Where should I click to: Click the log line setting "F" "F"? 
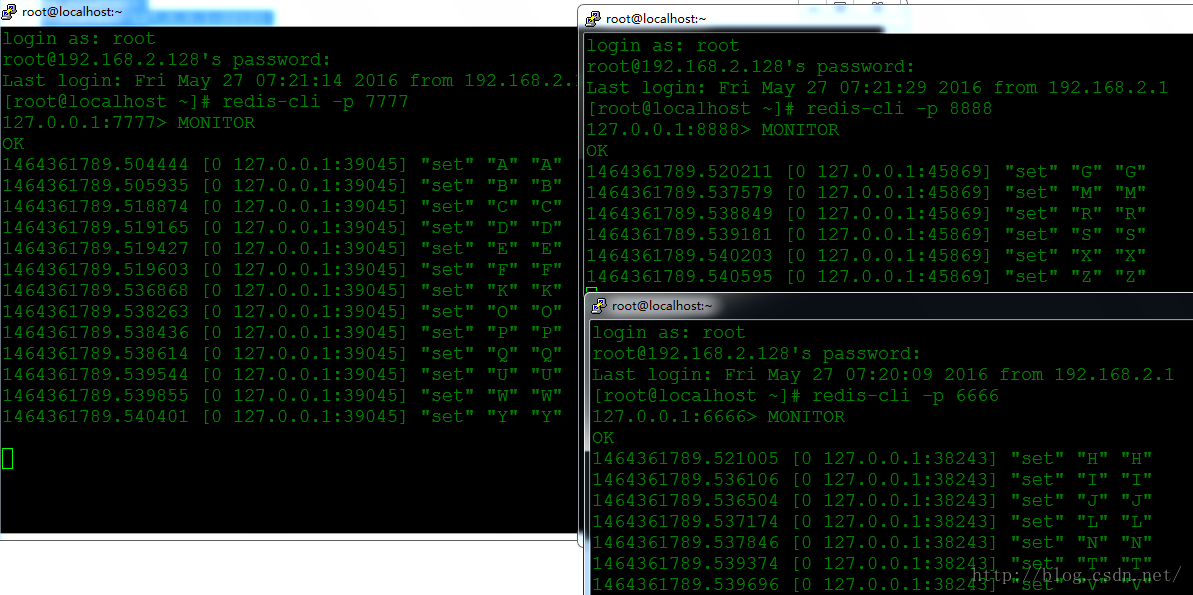(x=282, y=269)
